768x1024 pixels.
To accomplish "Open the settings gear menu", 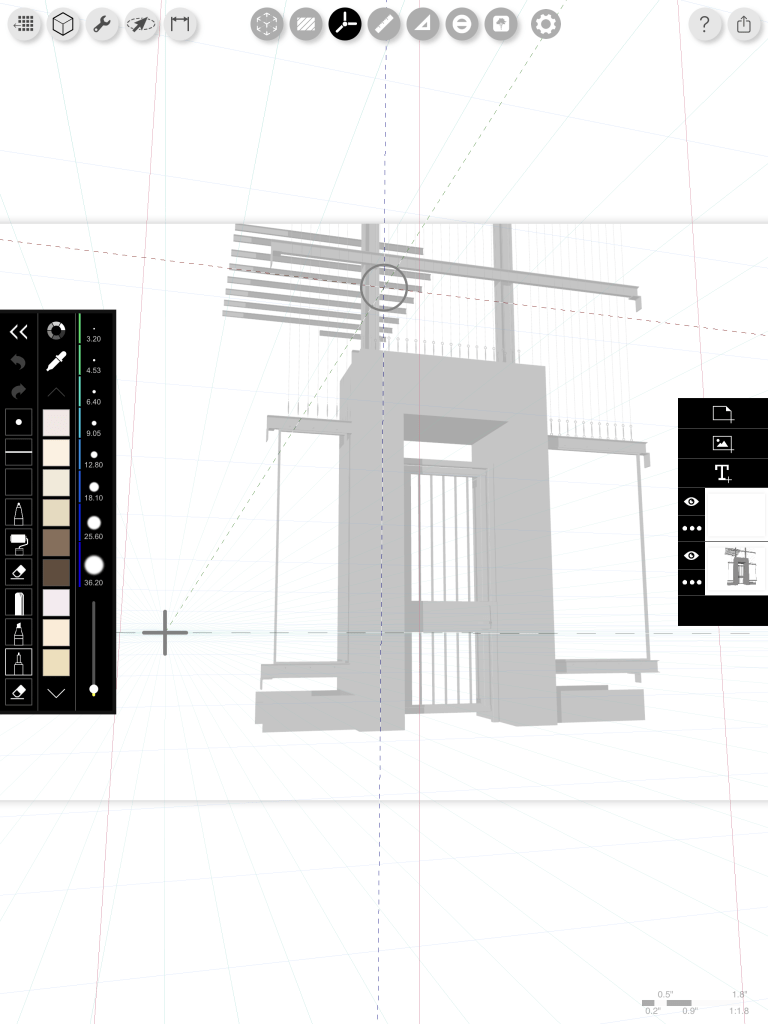I will (x=545, y=25).
